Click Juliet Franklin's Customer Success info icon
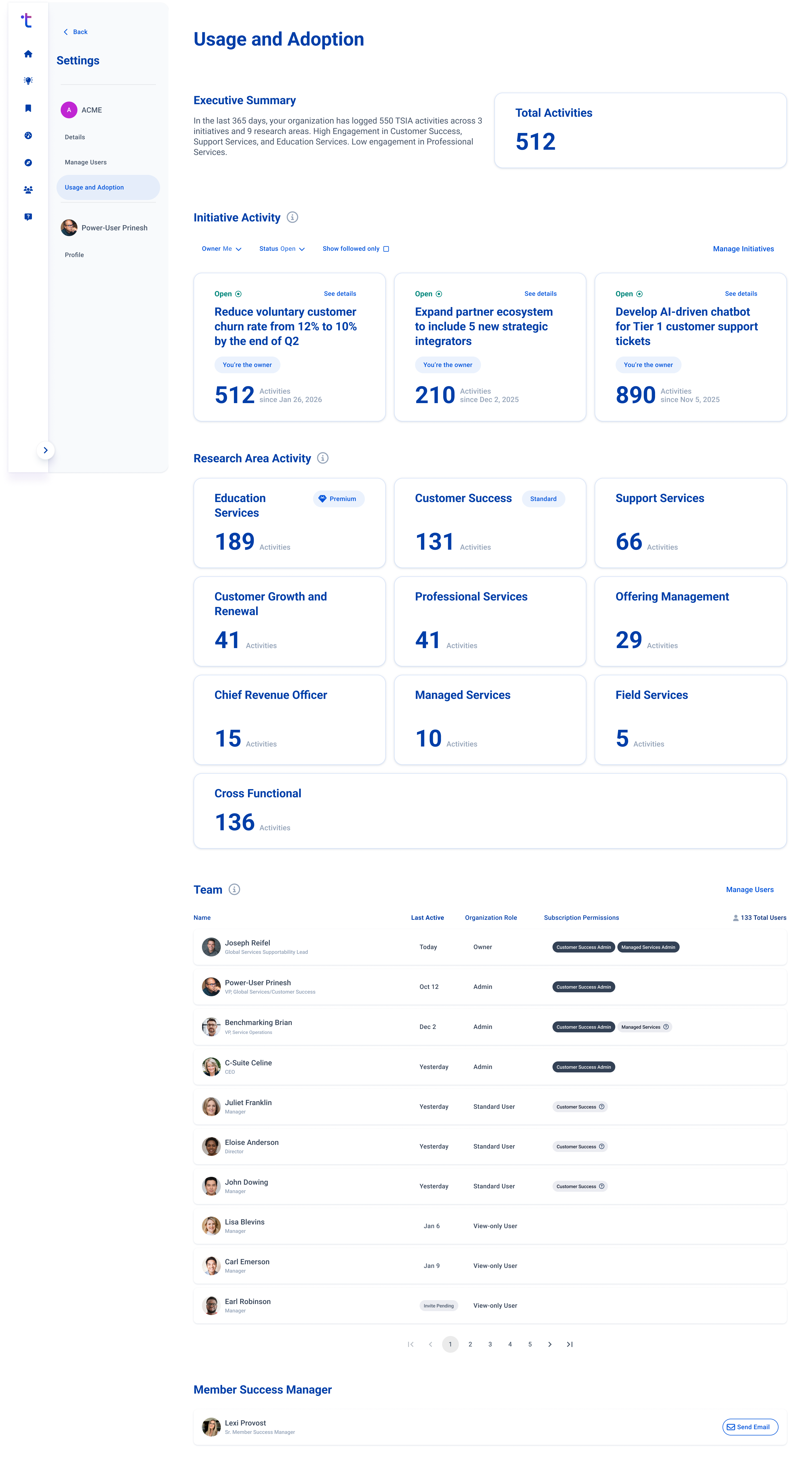The image size is (812, 1470). click(602, 1107)
